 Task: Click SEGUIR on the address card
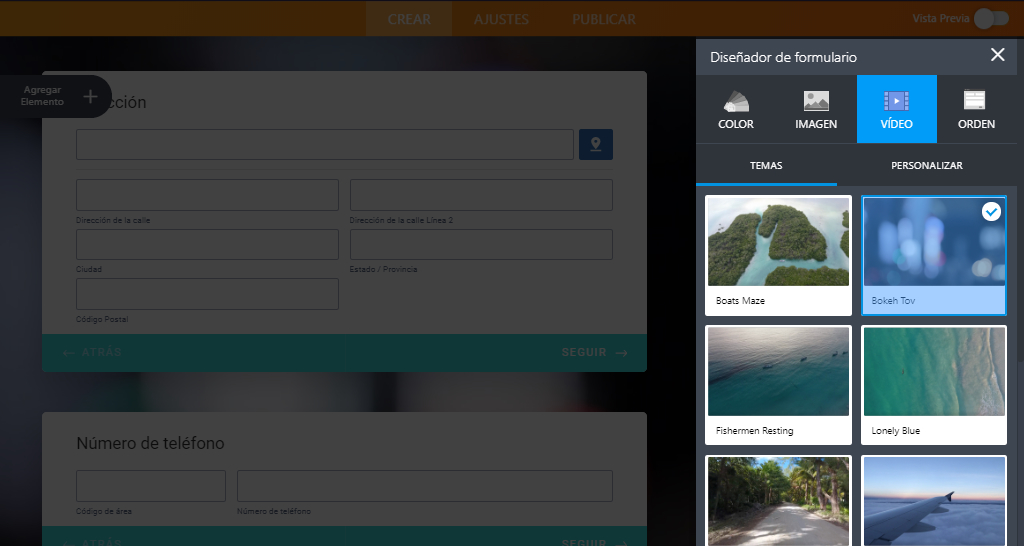click(x=594, y=353)
